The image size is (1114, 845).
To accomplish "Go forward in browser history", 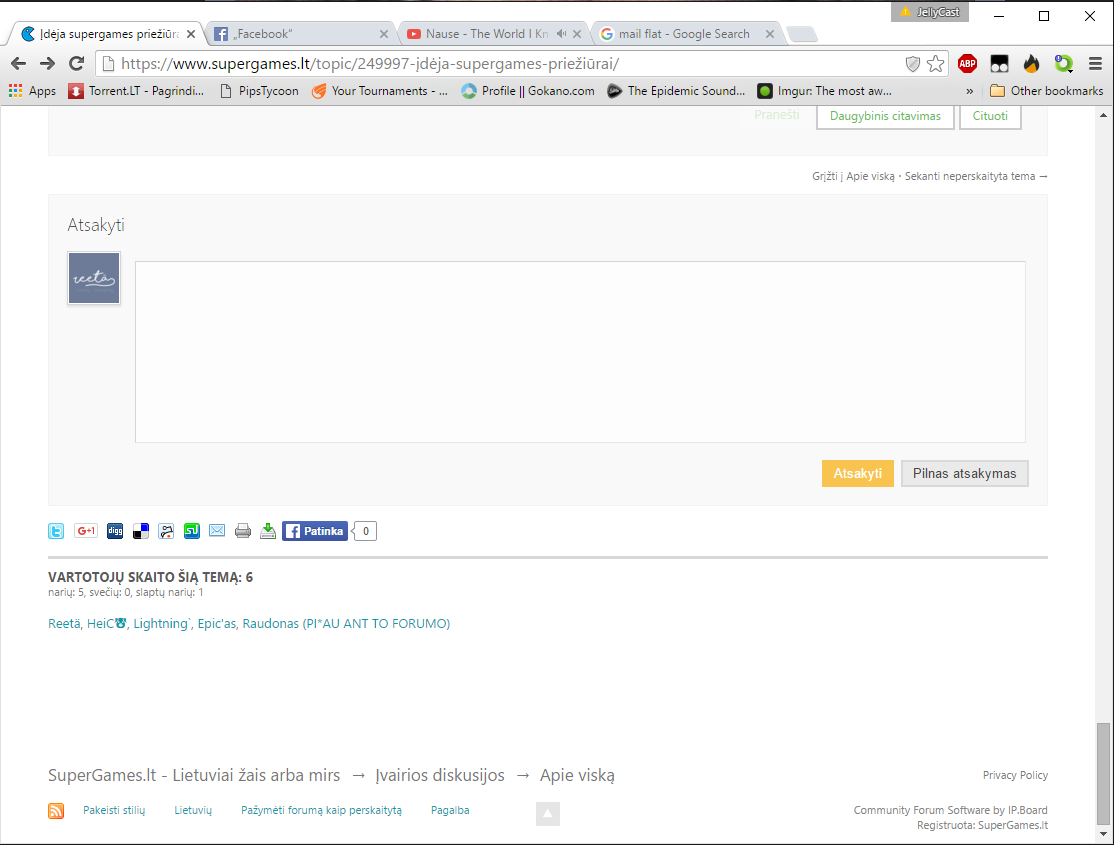I will pyautogui.click(x=48, y=64).
